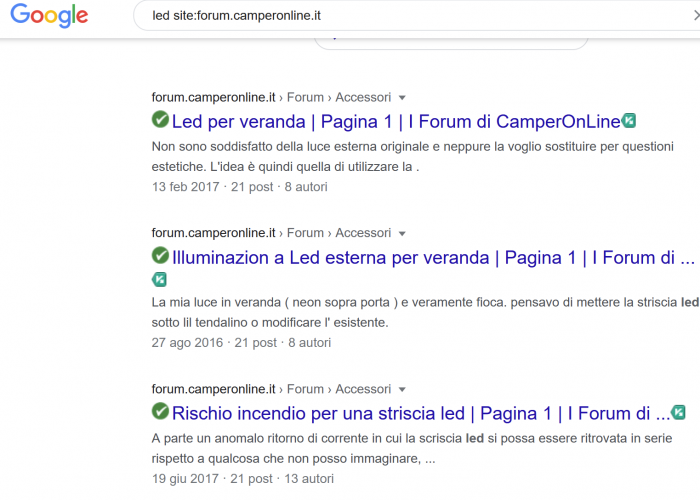Screen dimensions: 700x500
Task: Click the URL breadcrumb above Illuminazion a Led
Action: [x=271, y=233]
